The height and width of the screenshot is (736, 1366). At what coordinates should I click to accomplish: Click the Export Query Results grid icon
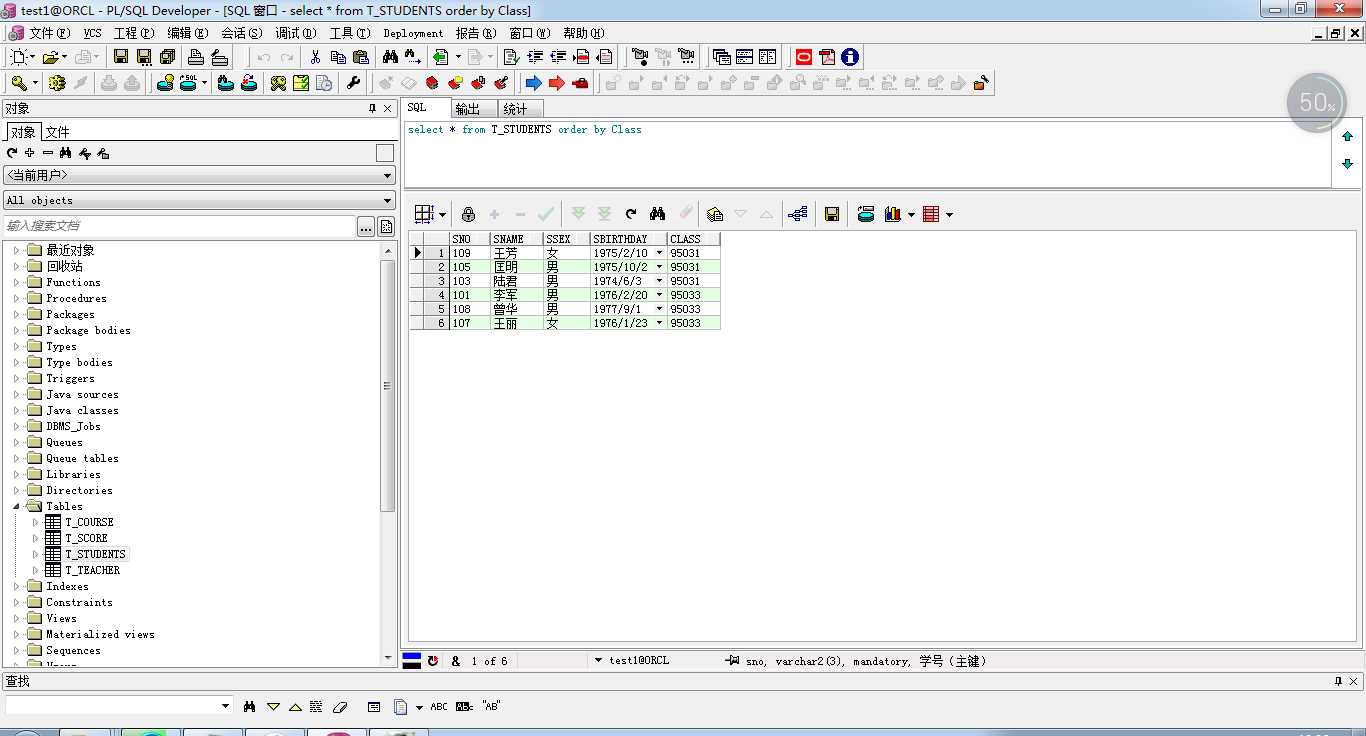click(x=930, y=214)
